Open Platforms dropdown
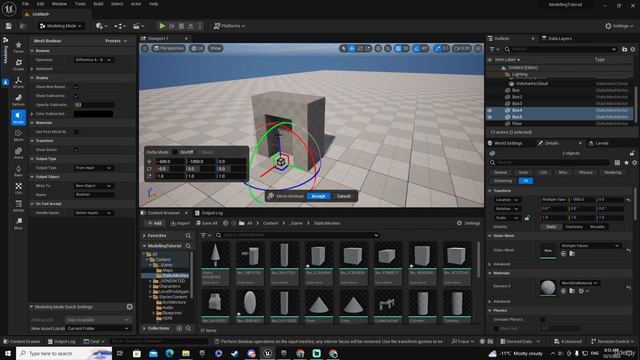This screenshot has height=360, width=640. [x=229, y=26]
